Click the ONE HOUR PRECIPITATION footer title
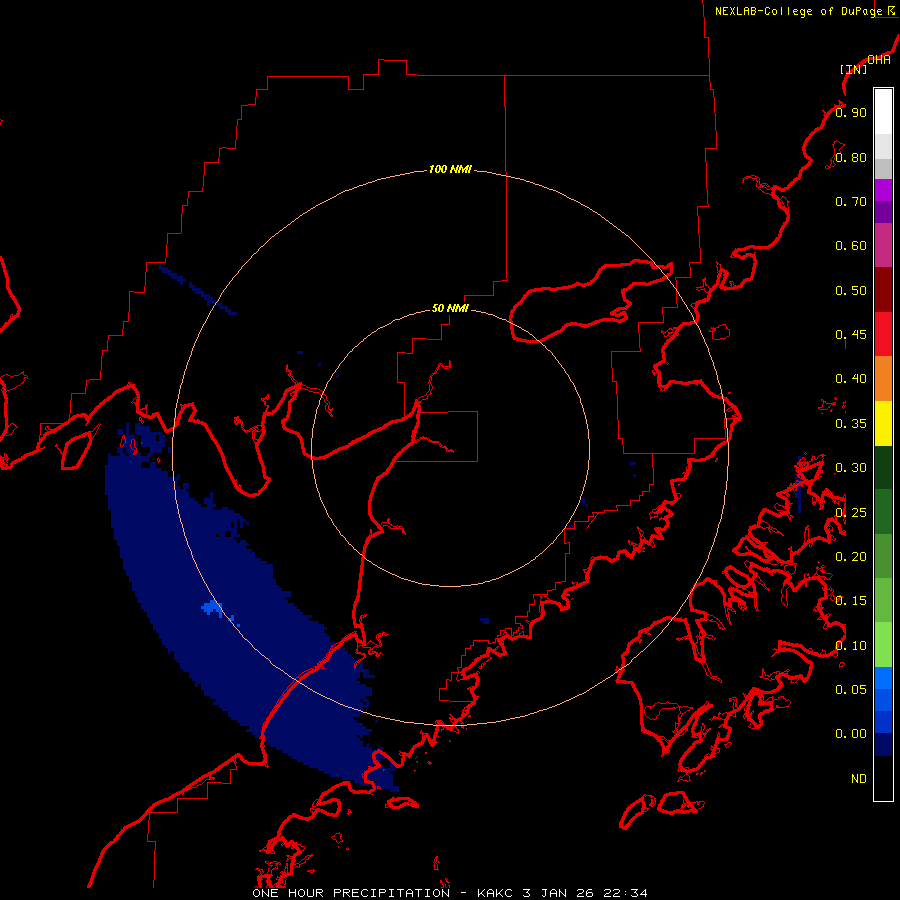900x900 pixels. (351, 893)
